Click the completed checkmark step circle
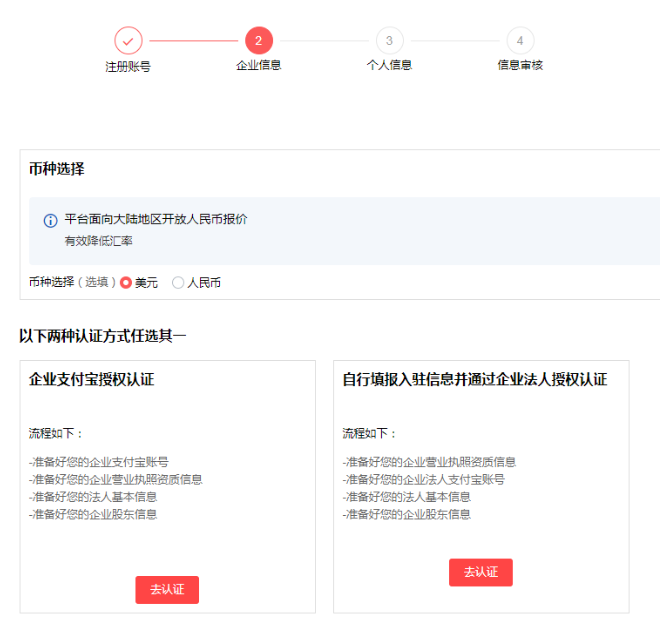Image resolution: width=670 pixels, height=620 pixels. click(128, 41)
